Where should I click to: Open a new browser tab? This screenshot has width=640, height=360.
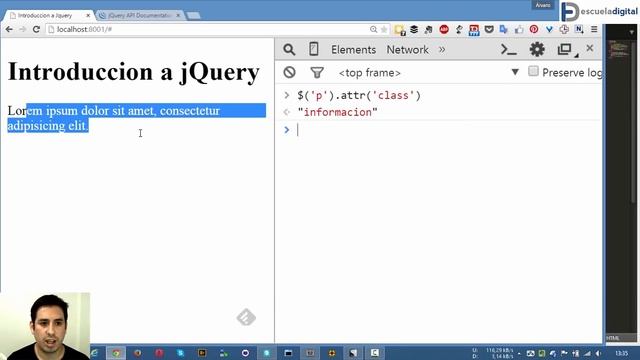click(x=193, y=16)
